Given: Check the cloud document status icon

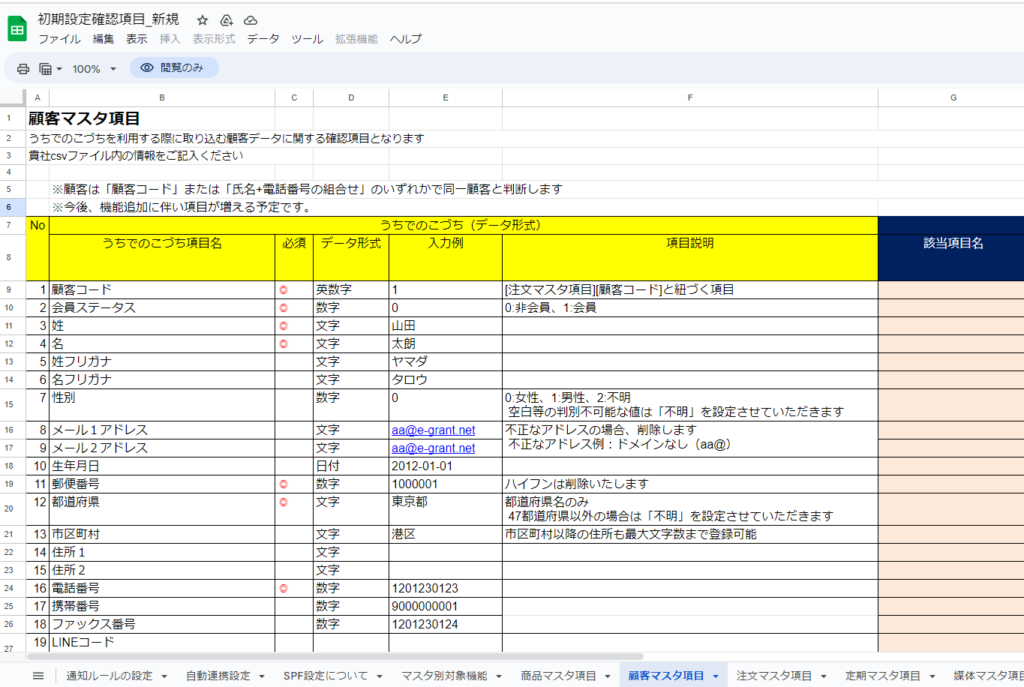Looking at the screenshot, I should [x=250, y=20].
